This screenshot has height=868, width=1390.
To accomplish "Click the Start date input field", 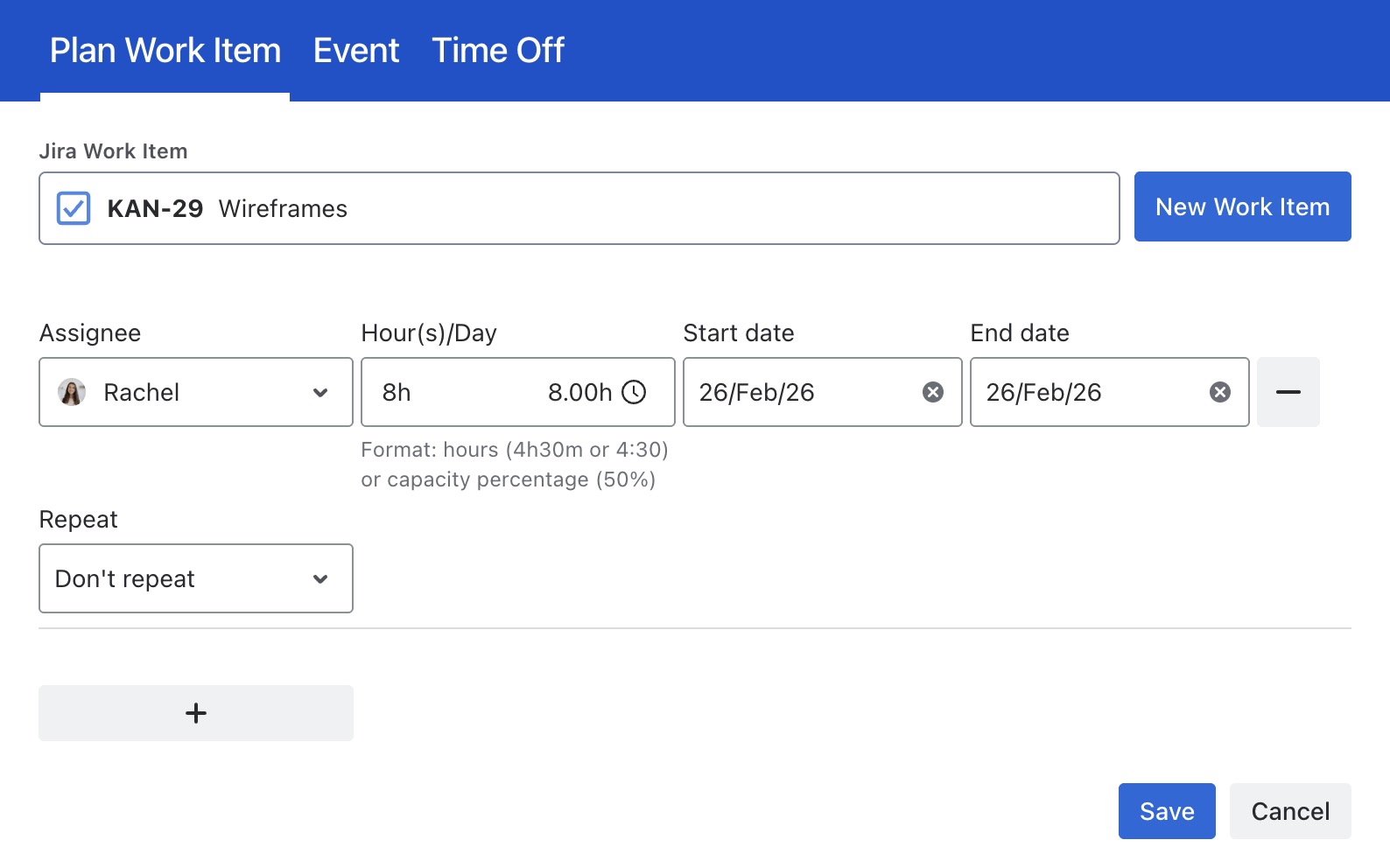I will [x=797, y=392].
